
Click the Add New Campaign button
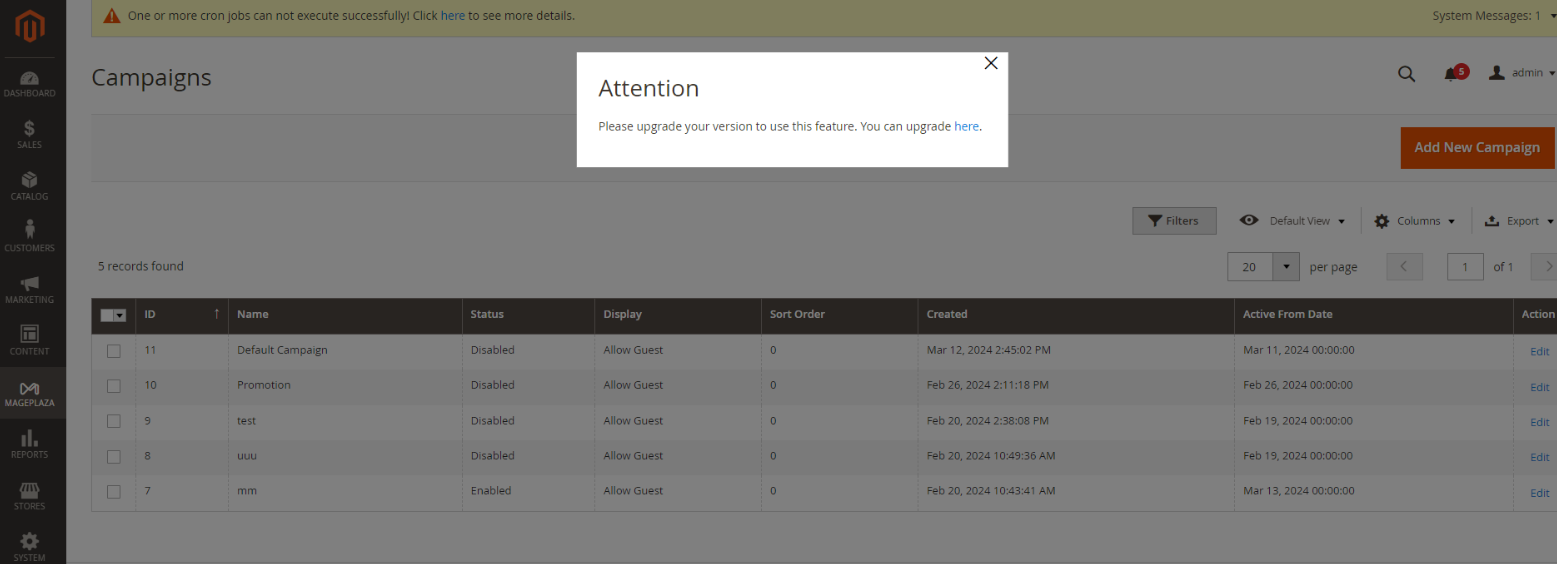(1476, 147)
